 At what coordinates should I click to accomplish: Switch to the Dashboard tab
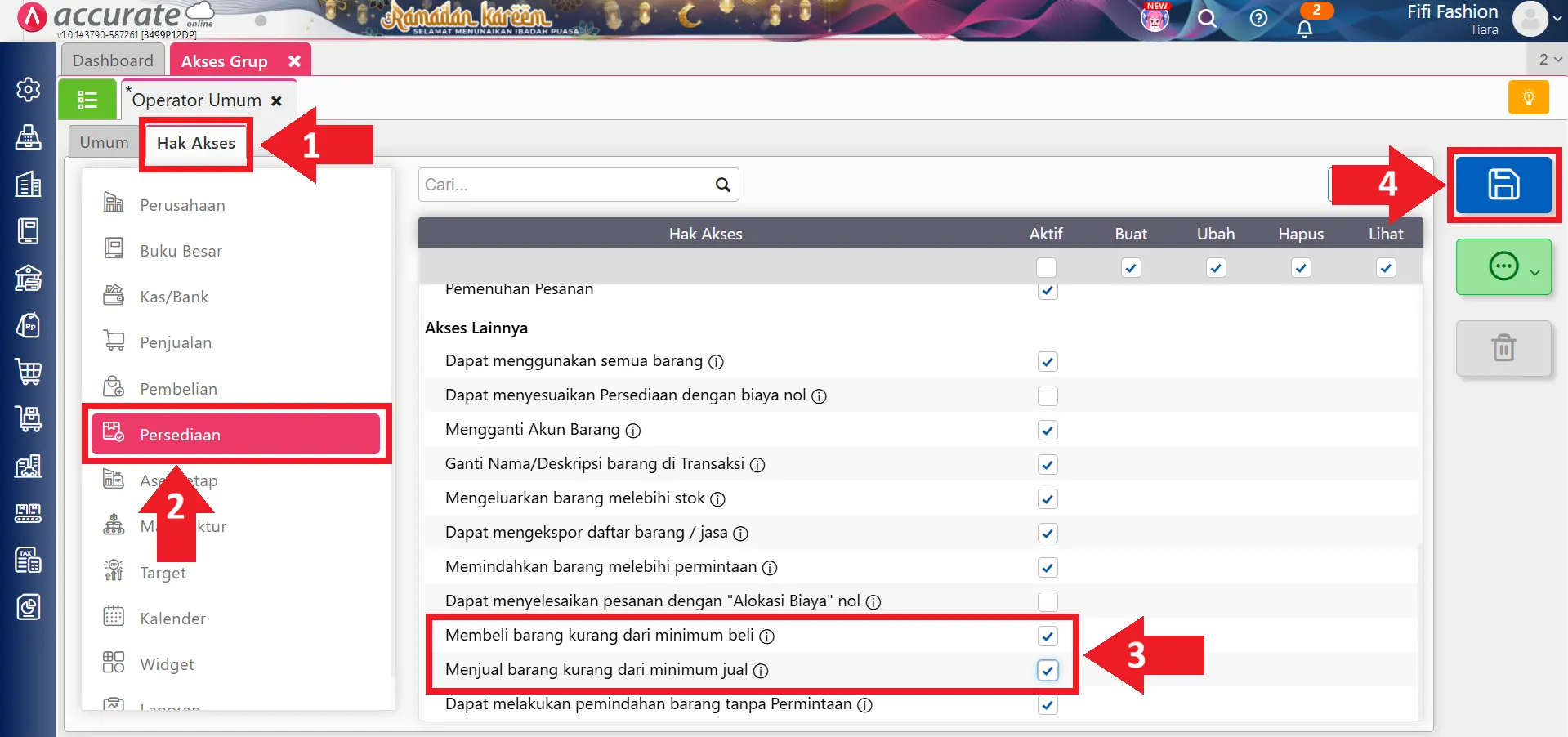pyautogui.click(x=113, y=60)
